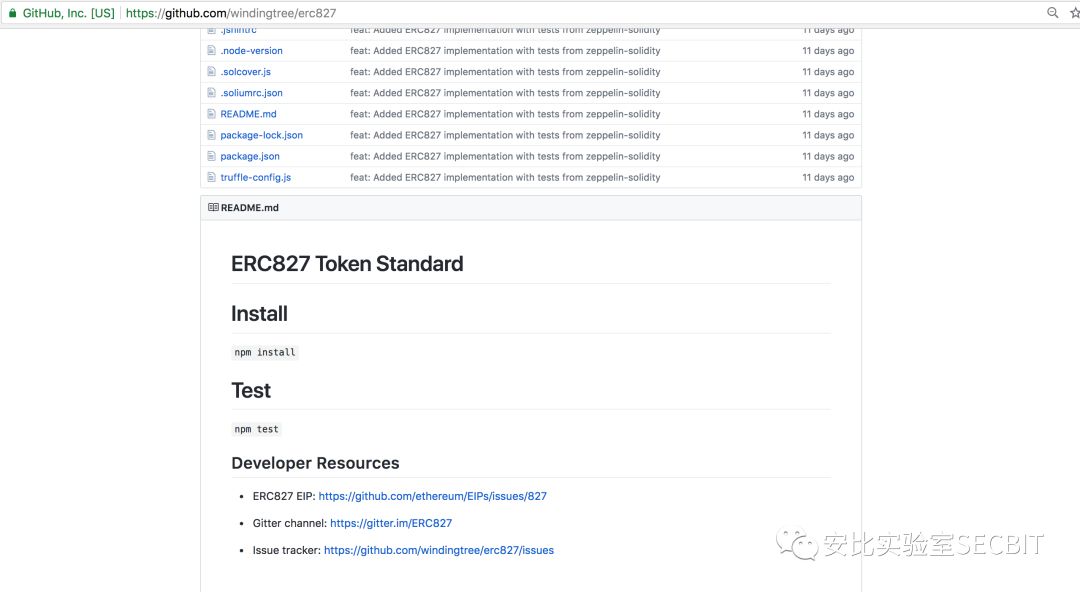Click file icon beside truffle-config.js
The image size is (1080, 592).
tap(211, 177)
